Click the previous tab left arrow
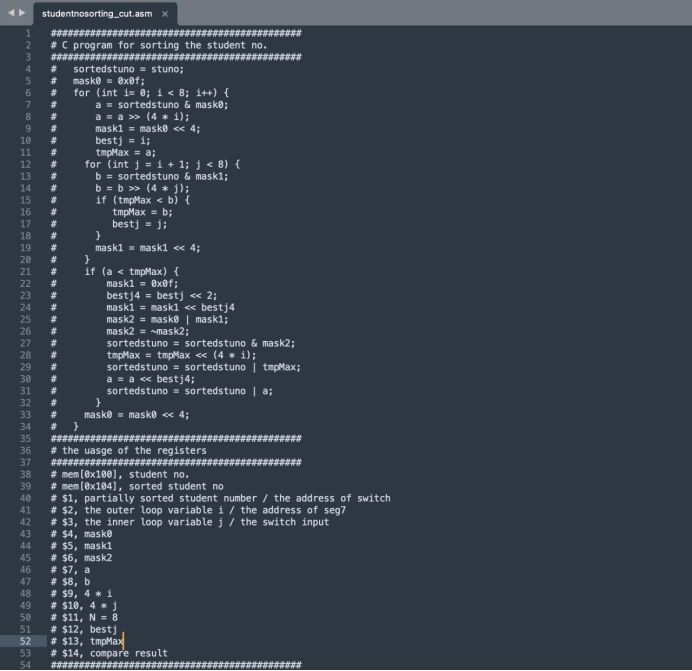This screenshot has width=692, height=671. (x=9, y=14)
